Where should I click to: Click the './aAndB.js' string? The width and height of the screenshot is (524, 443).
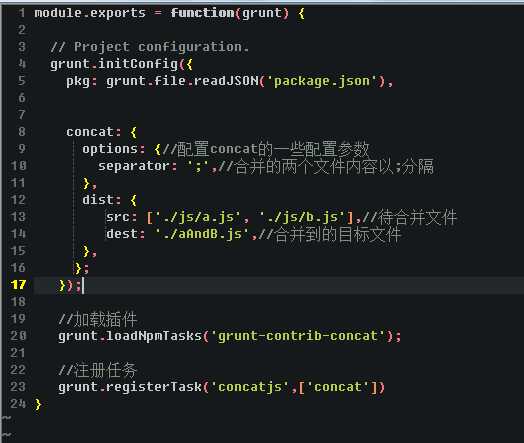202,234
